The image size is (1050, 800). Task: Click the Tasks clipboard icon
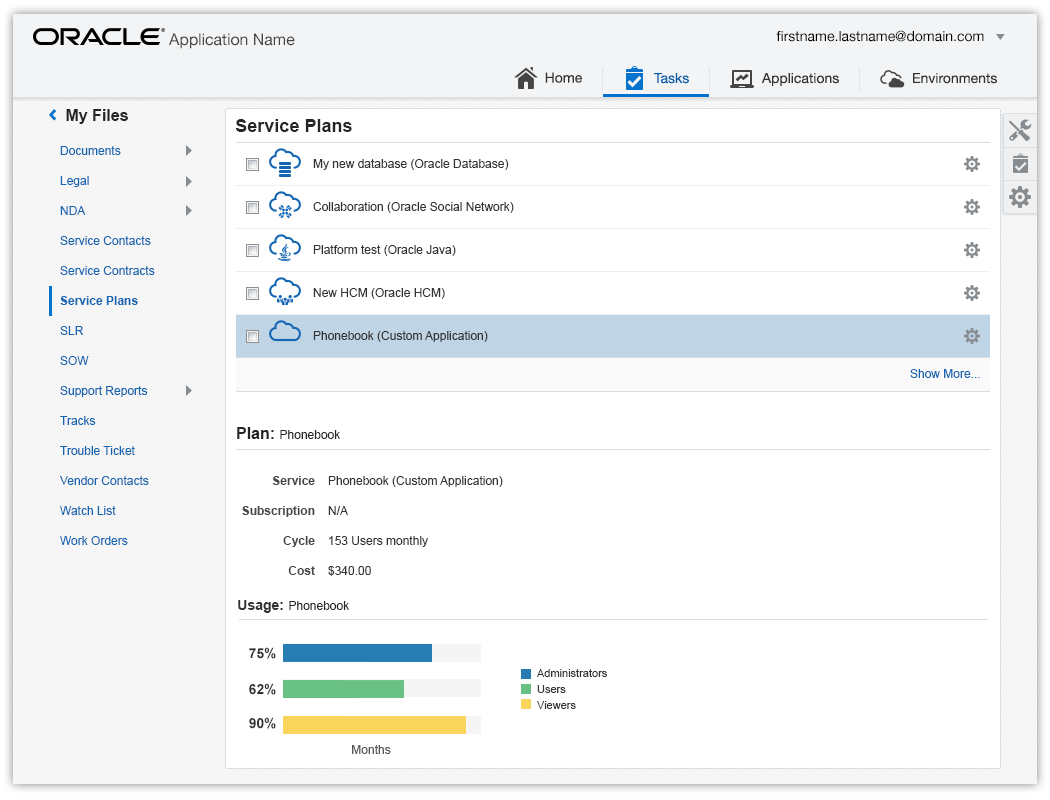coord(633,78)
